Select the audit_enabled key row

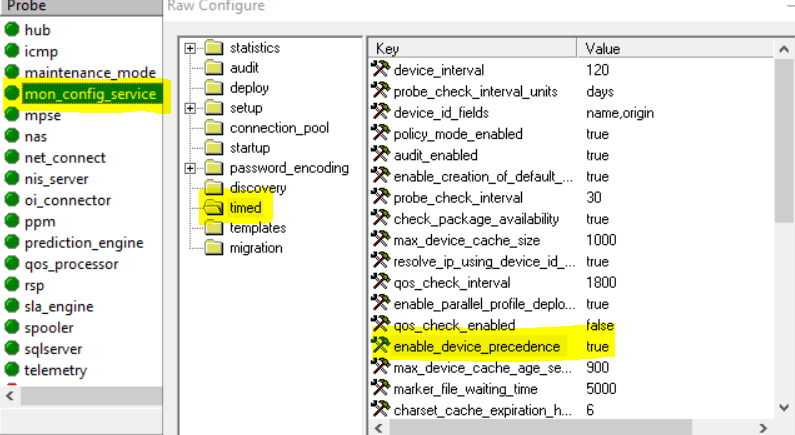[436, 155]
